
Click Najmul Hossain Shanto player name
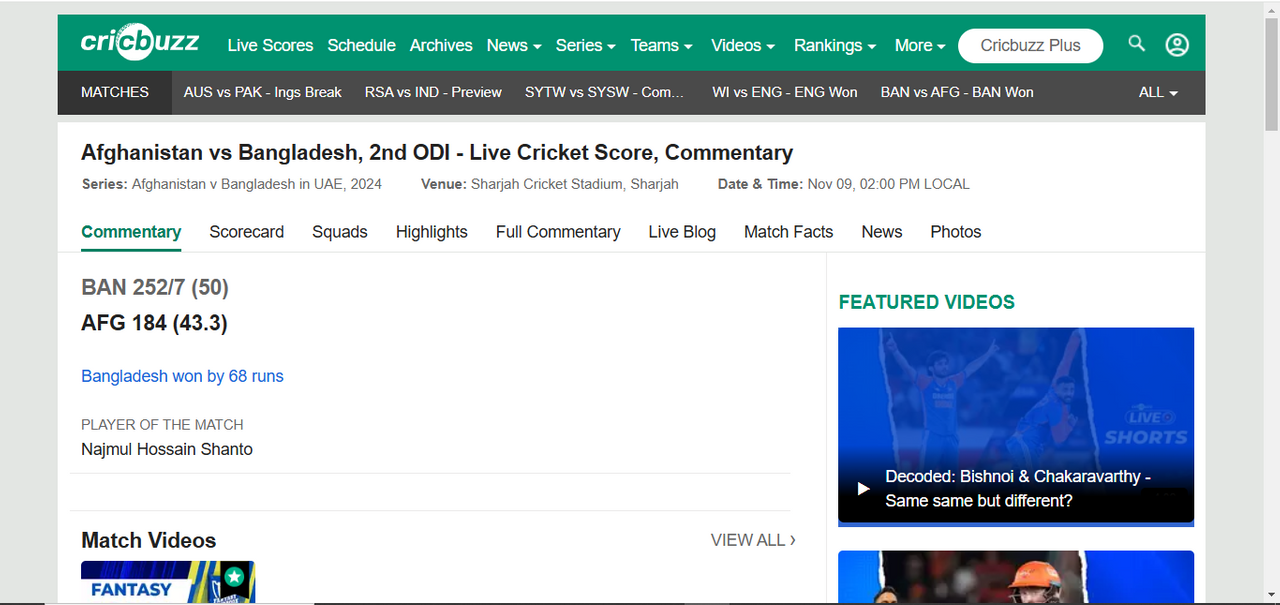167,449
